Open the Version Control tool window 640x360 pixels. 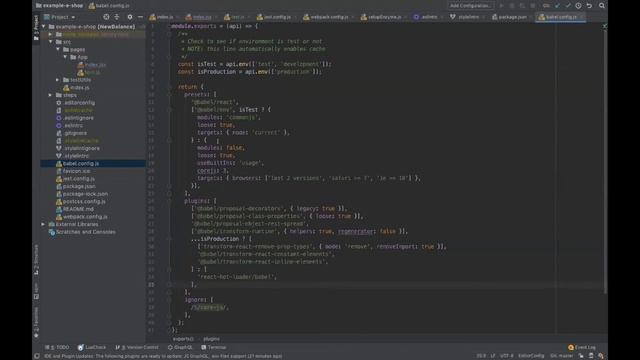[x=137, y=347]
